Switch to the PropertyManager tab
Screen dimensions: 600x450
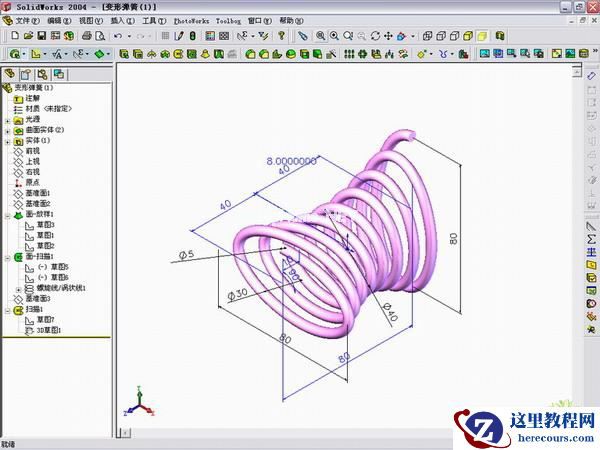(x=26, y=74)
